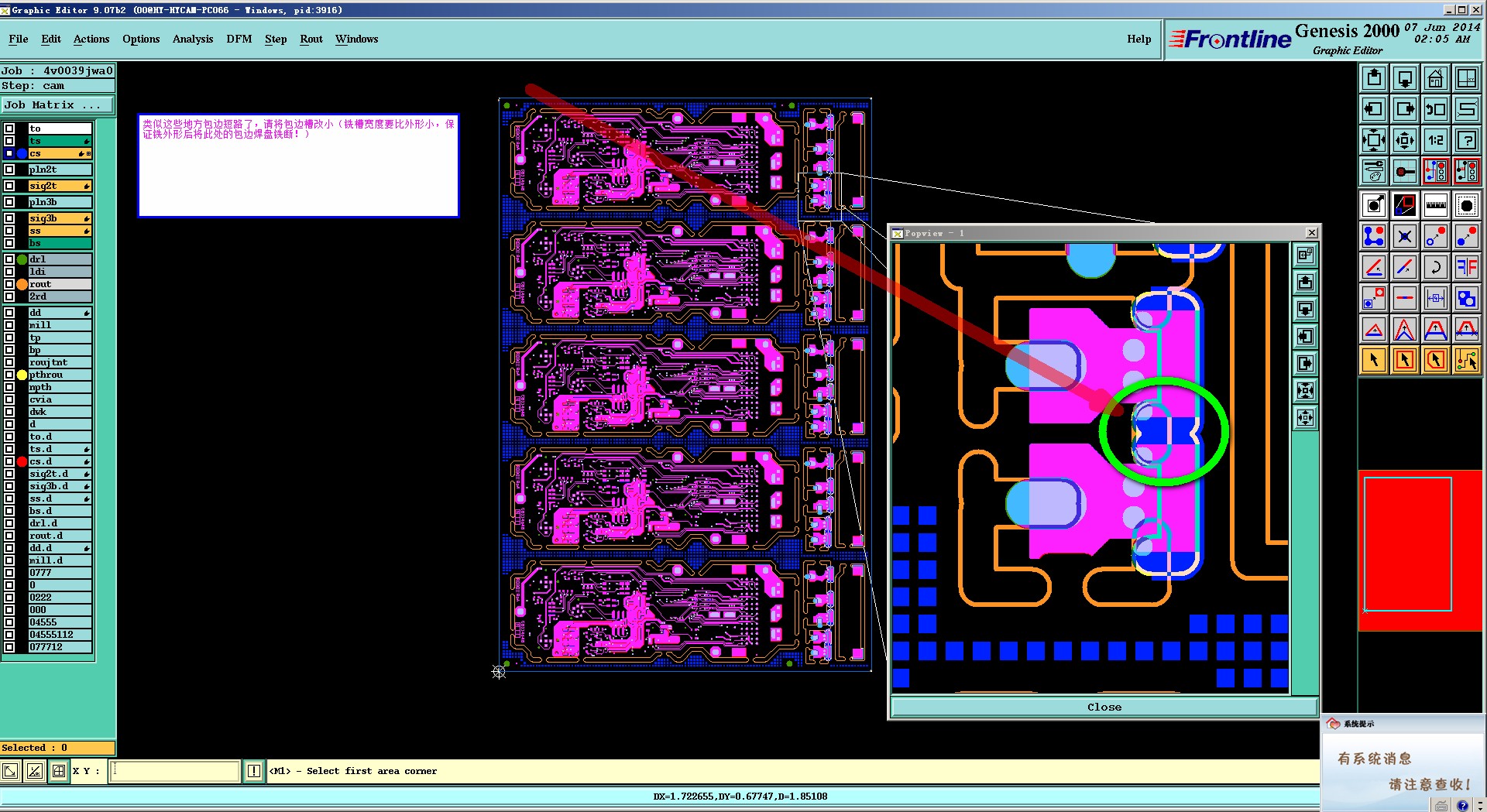The width and height of the screenshot is (1487, 812).
Task: Click the previous view undo-zoom icon
Action: click(x=1436, y=109)
